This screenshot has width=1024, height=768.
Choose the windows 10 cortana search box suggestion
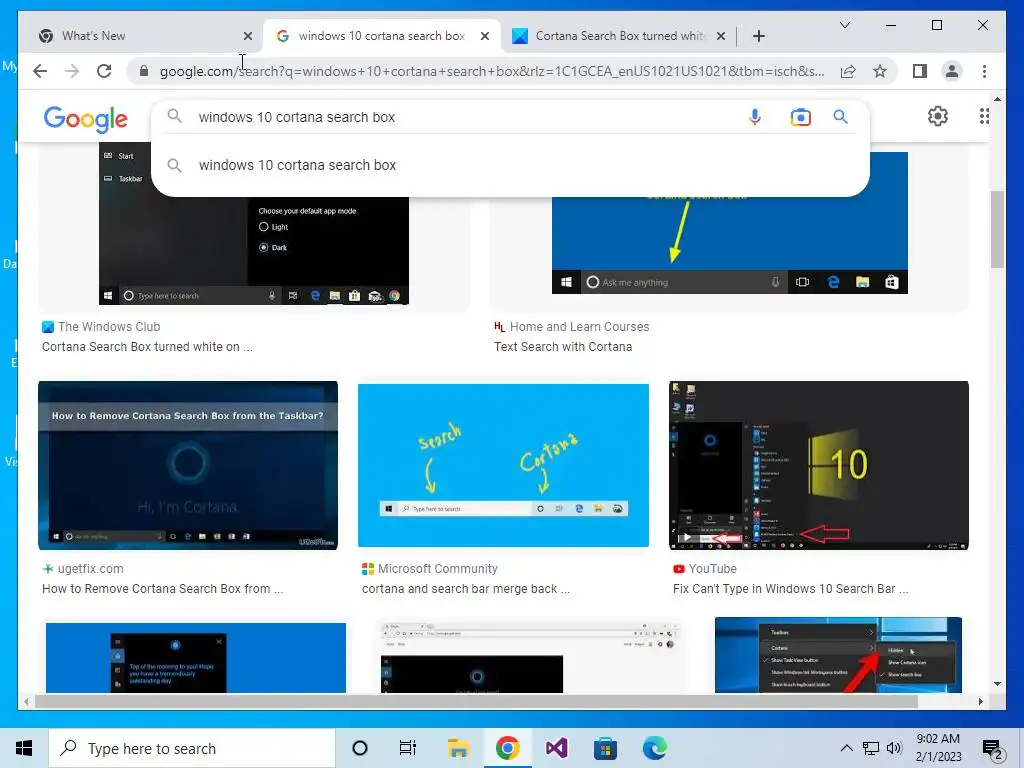point(510,165)
